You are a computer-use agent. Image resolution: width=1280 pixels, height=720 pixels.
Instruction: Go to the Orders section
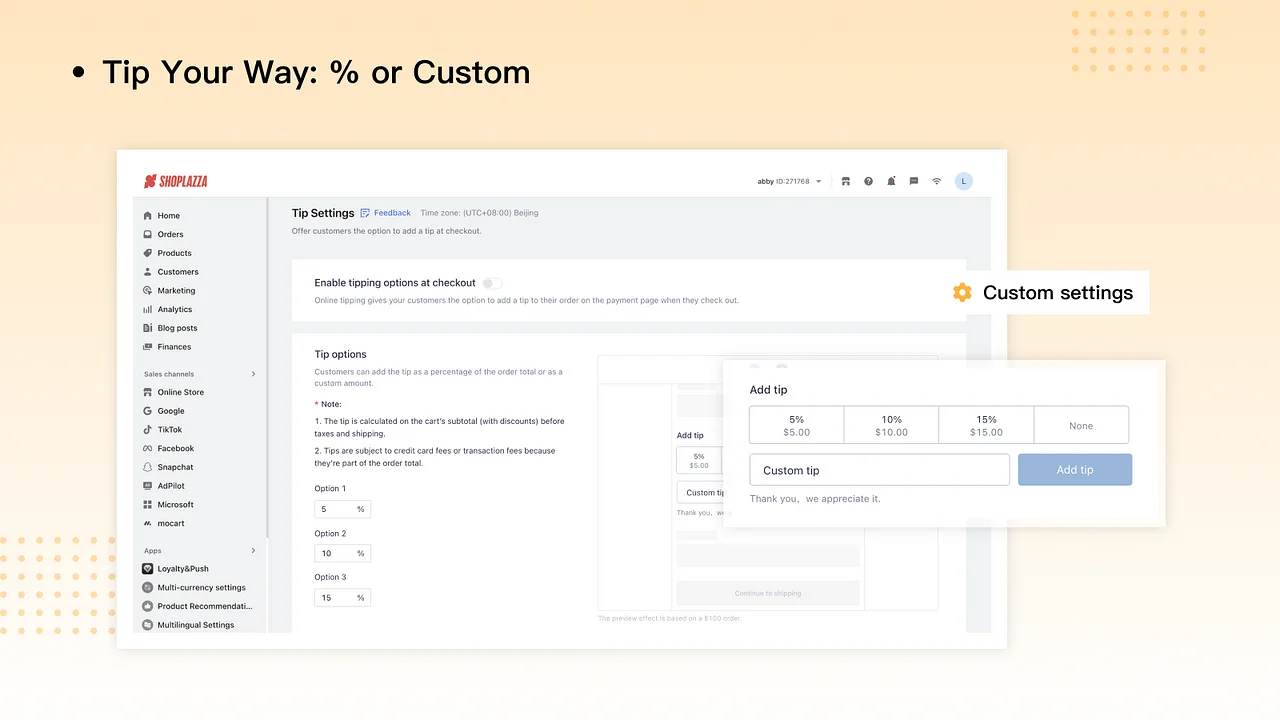(x=170, y=234)
